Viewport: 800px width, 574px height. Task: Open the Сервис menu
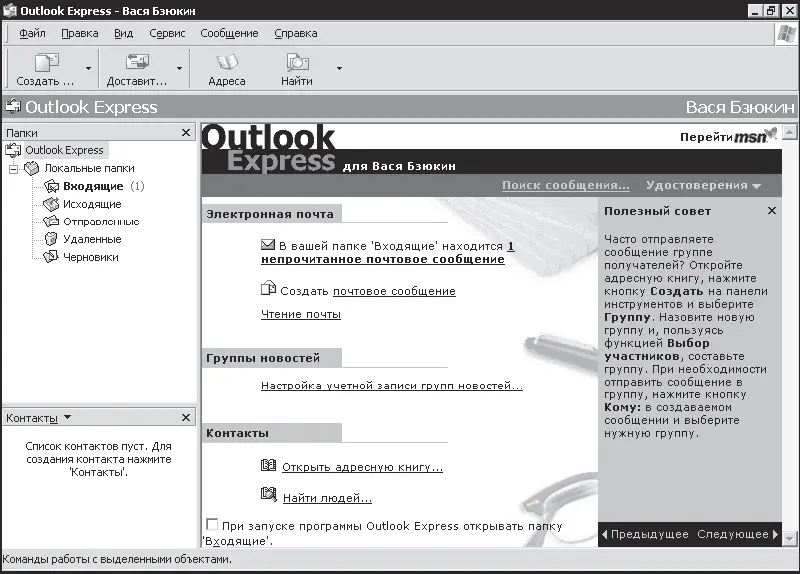167,33
